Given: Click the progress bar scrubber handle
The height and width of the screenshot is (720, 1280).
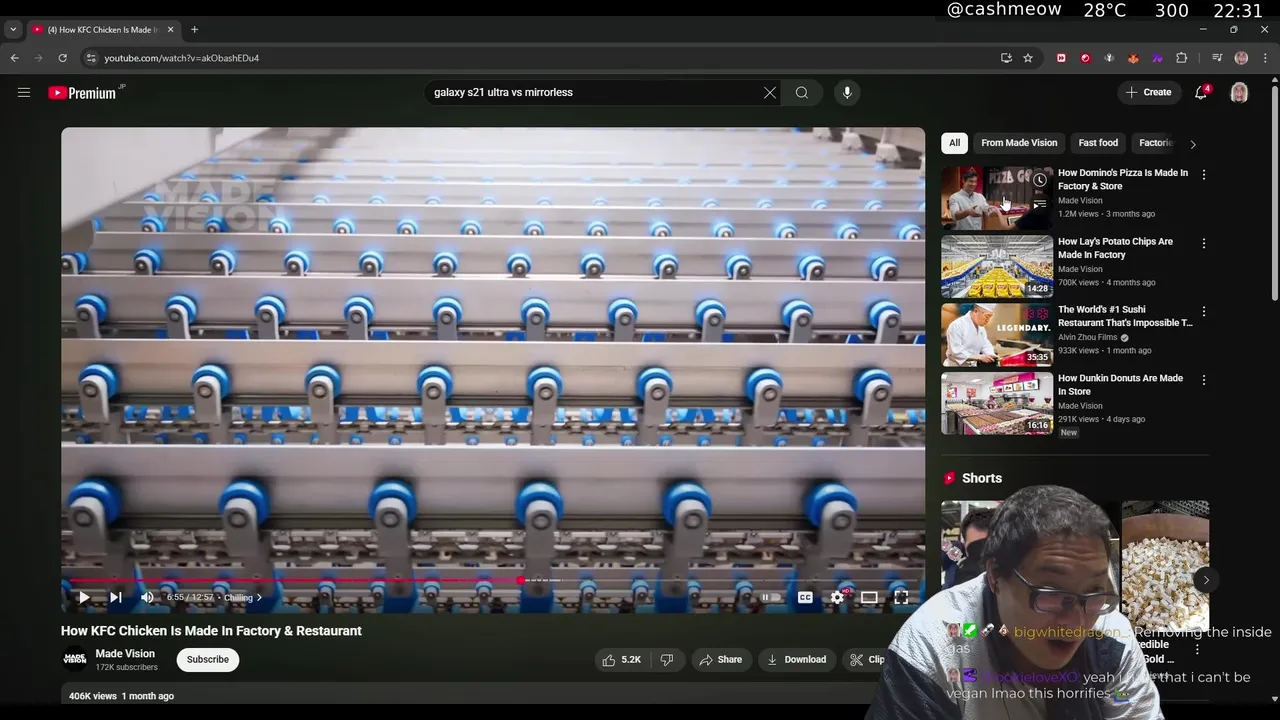Looking at the screenshot, I should pyautogui.click(x=521, y=580).
